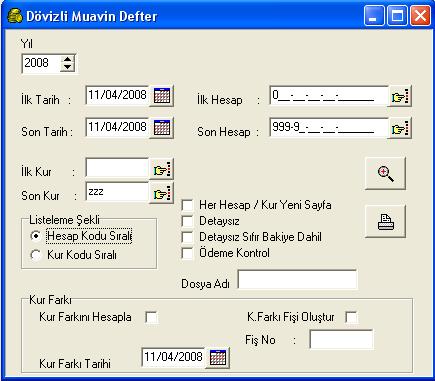
Task: Check Detaysız Sıfır Bakiye Dahil option
Action: [187, 237]
